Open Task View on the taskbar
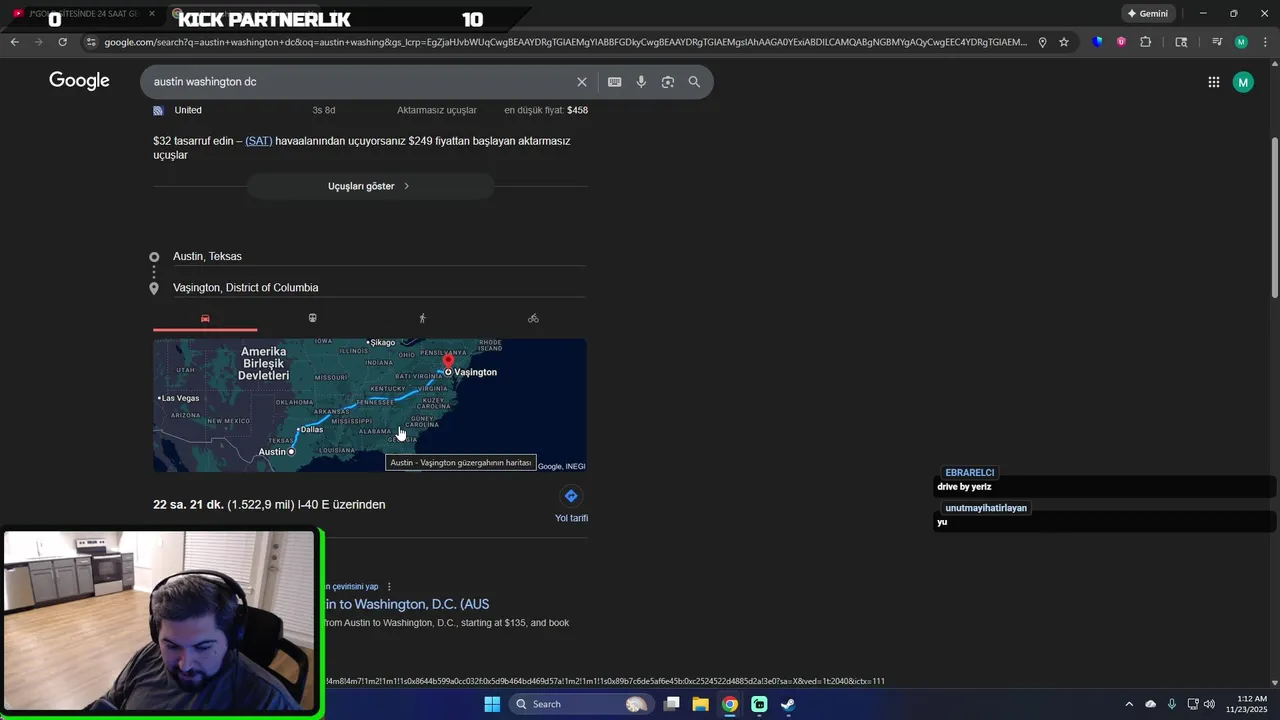This screenshot has height=720, width=1280. 672,704
